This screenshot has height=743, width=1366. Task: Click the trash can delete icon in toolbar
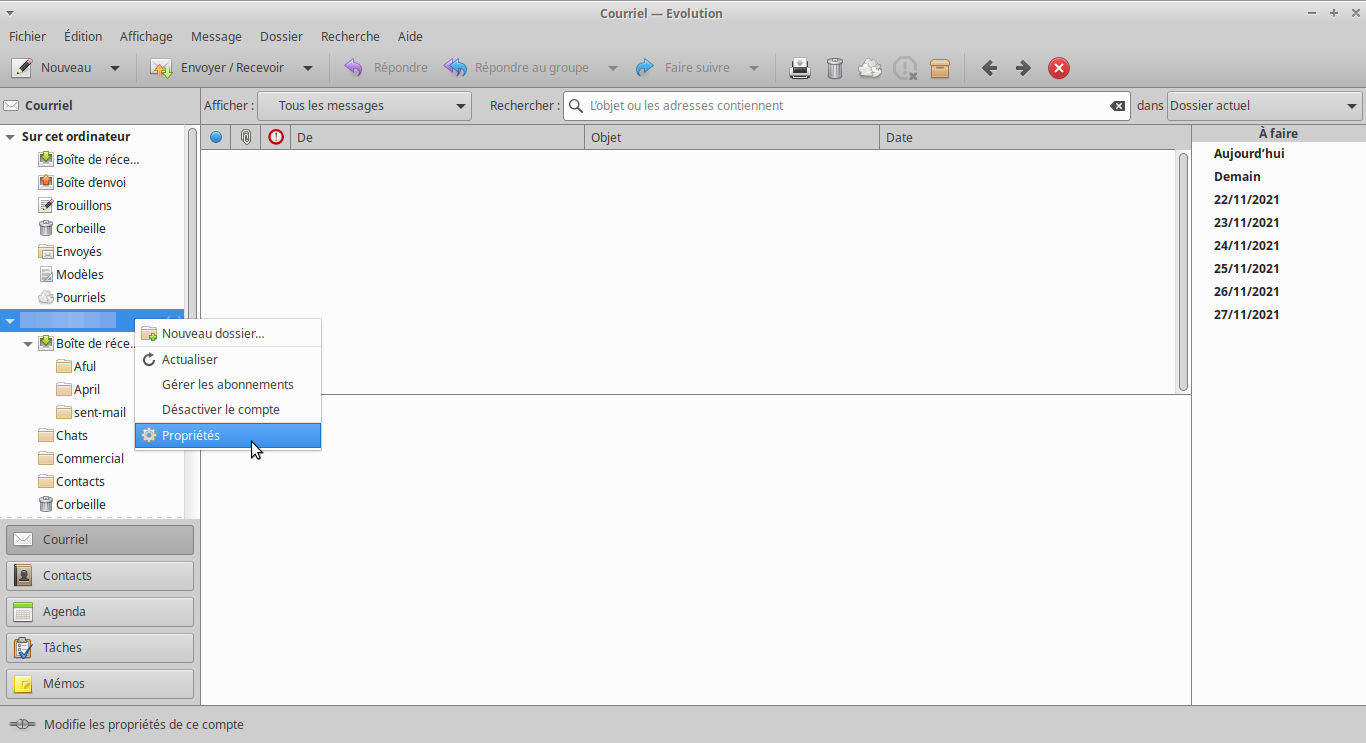pyautogui.click(x=835, y=68)
